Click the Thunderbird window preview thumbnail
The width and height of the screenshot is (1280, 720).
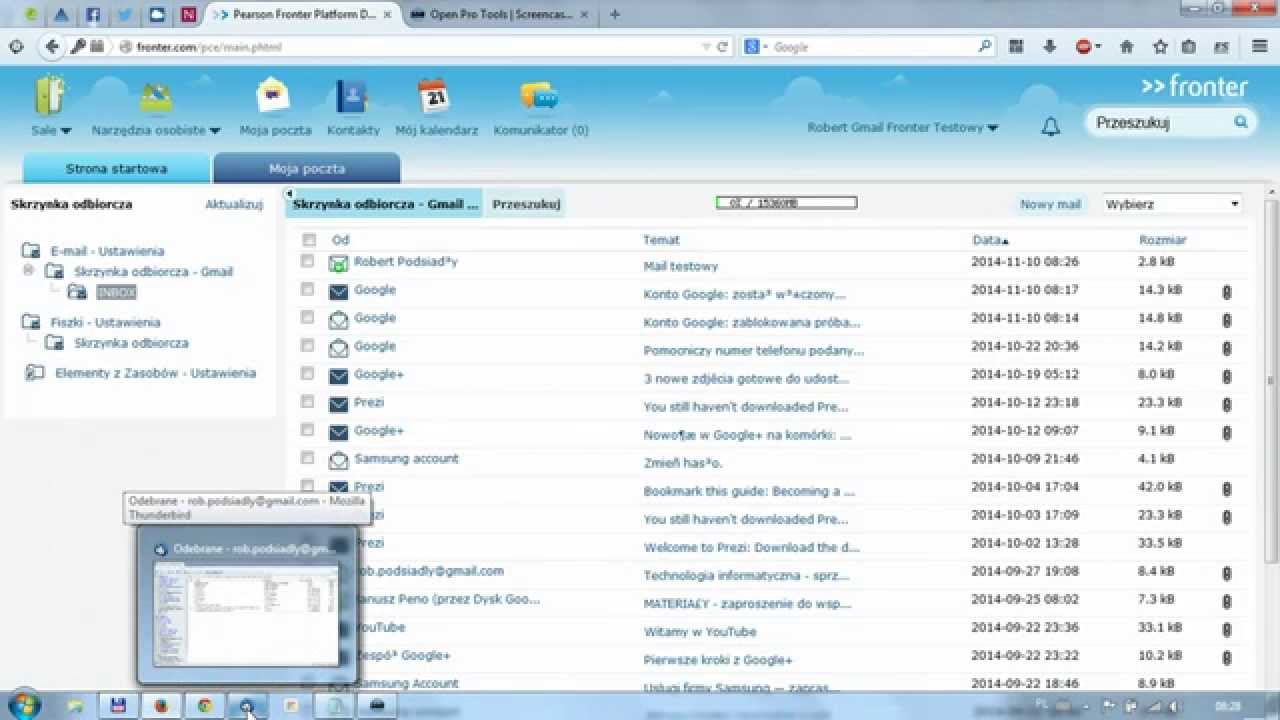pyautogui.click(x=246, y=613)
